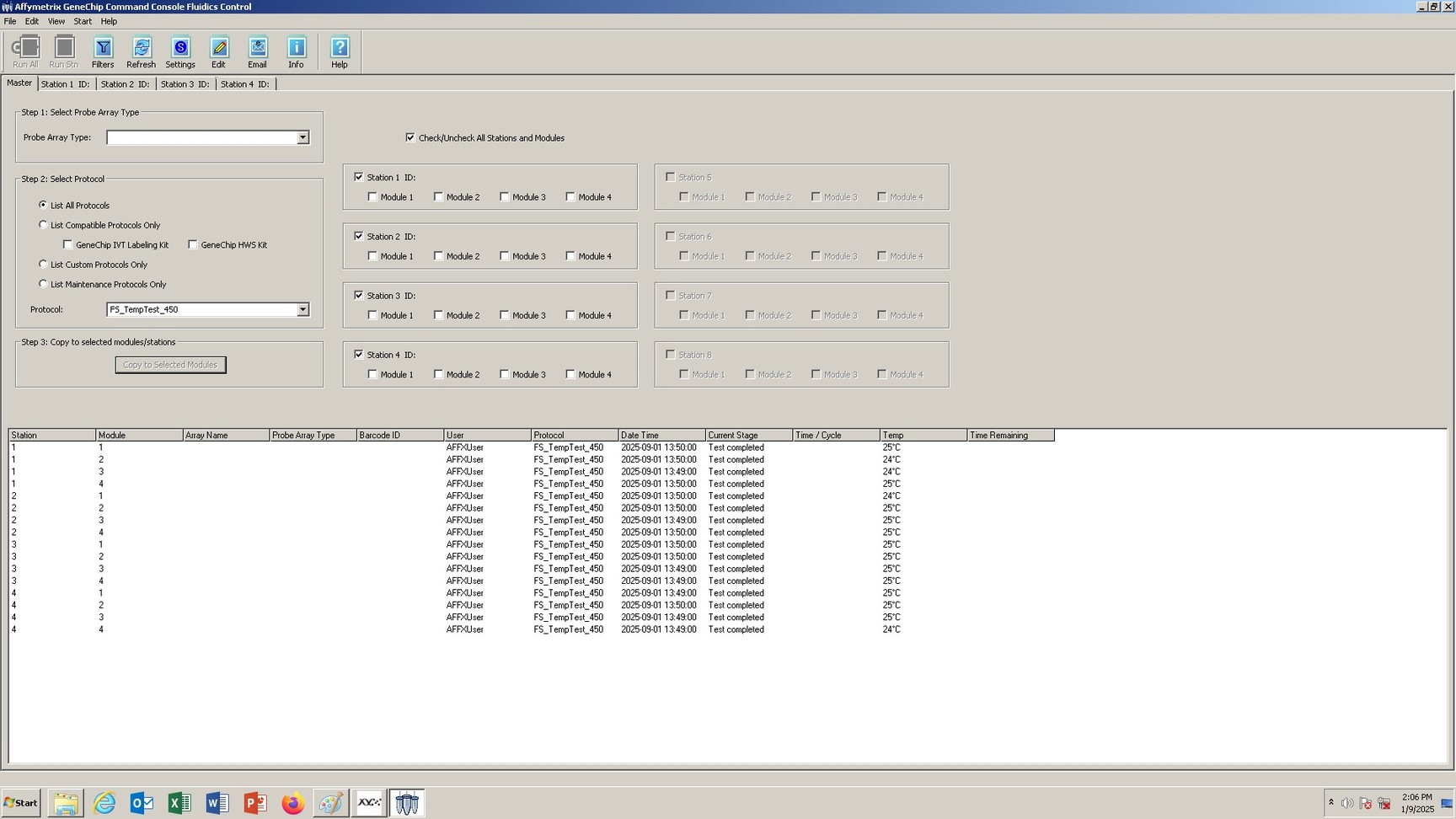1456x819 pixels.
Task: Expand the Protocol dropdown arrow
Action: 302,309
